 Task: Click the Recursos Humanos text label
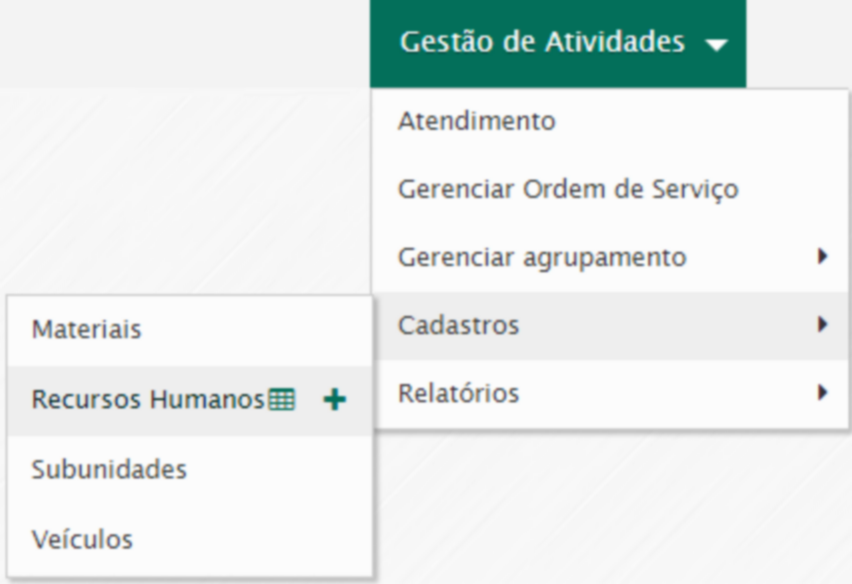(x=148, y=400)
